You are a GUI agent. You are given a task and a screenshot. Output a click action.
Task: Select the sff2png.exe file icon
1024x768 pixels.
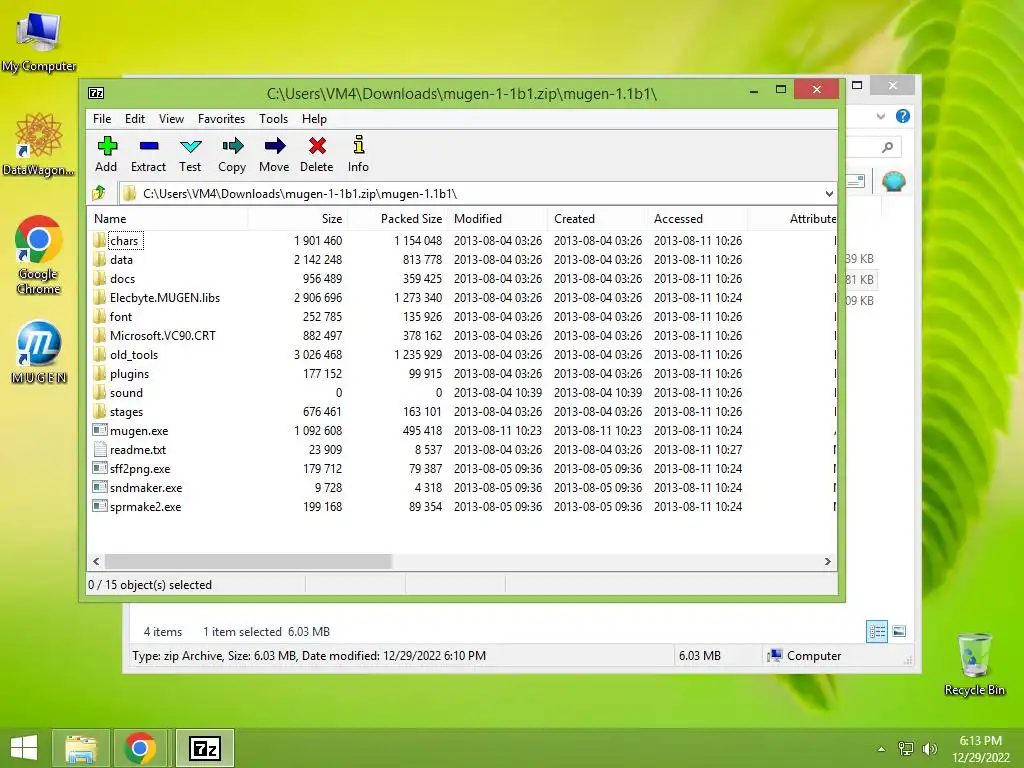(x=99, y=468)
